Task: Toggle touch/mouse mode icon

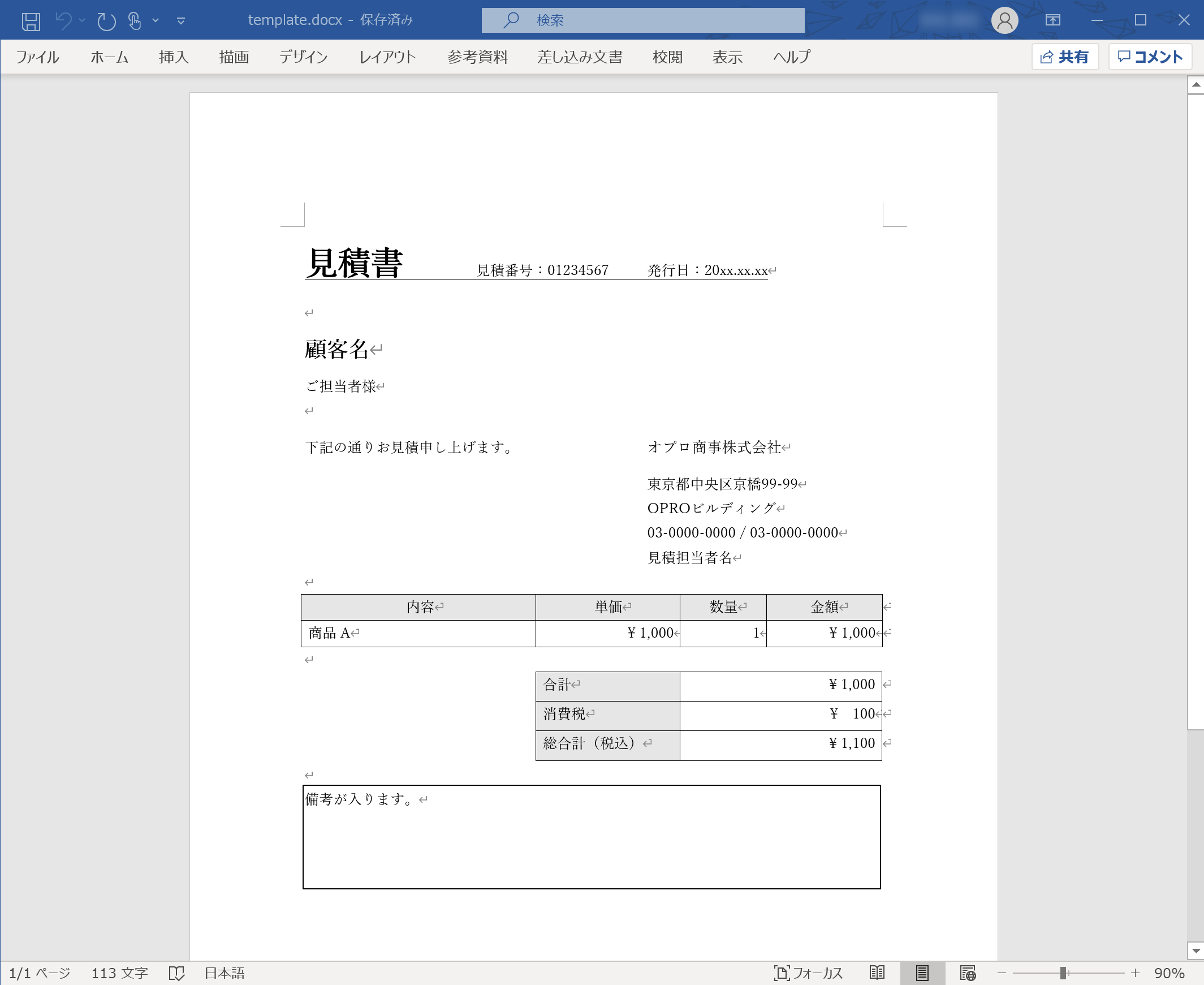Action: coord(135,21)
